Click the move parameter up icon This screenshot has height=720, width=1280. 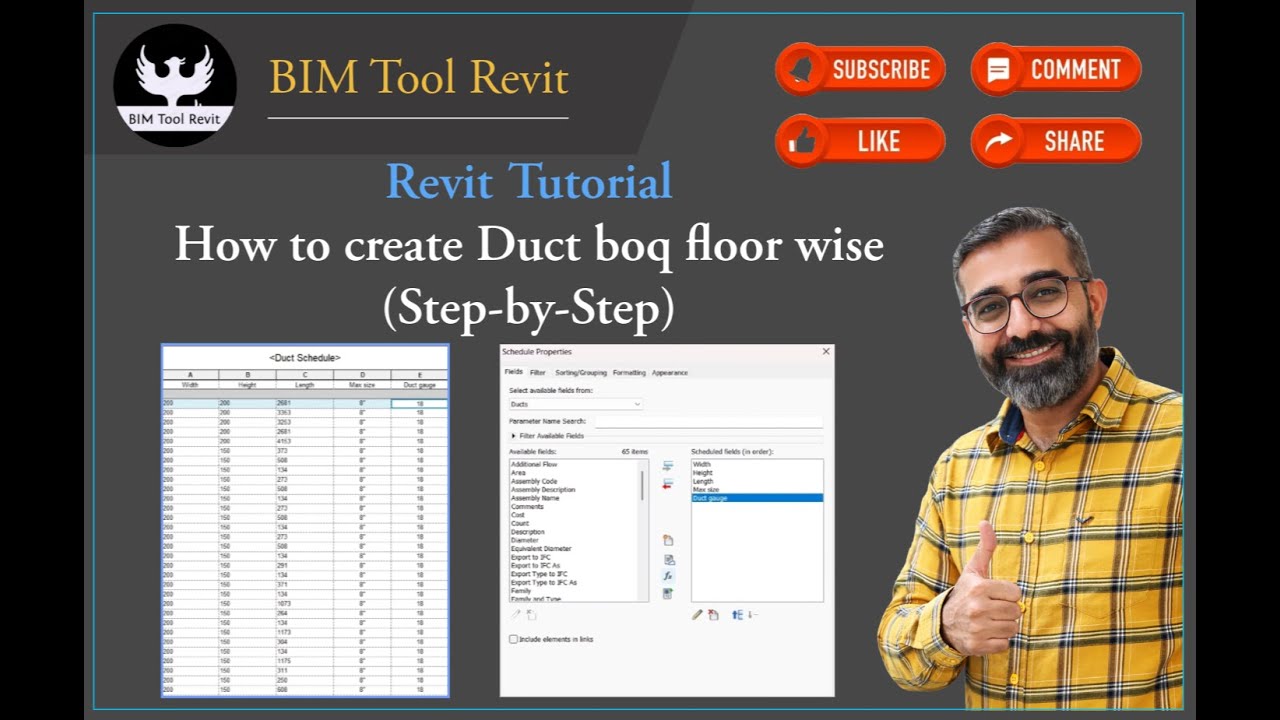[737, 614]
